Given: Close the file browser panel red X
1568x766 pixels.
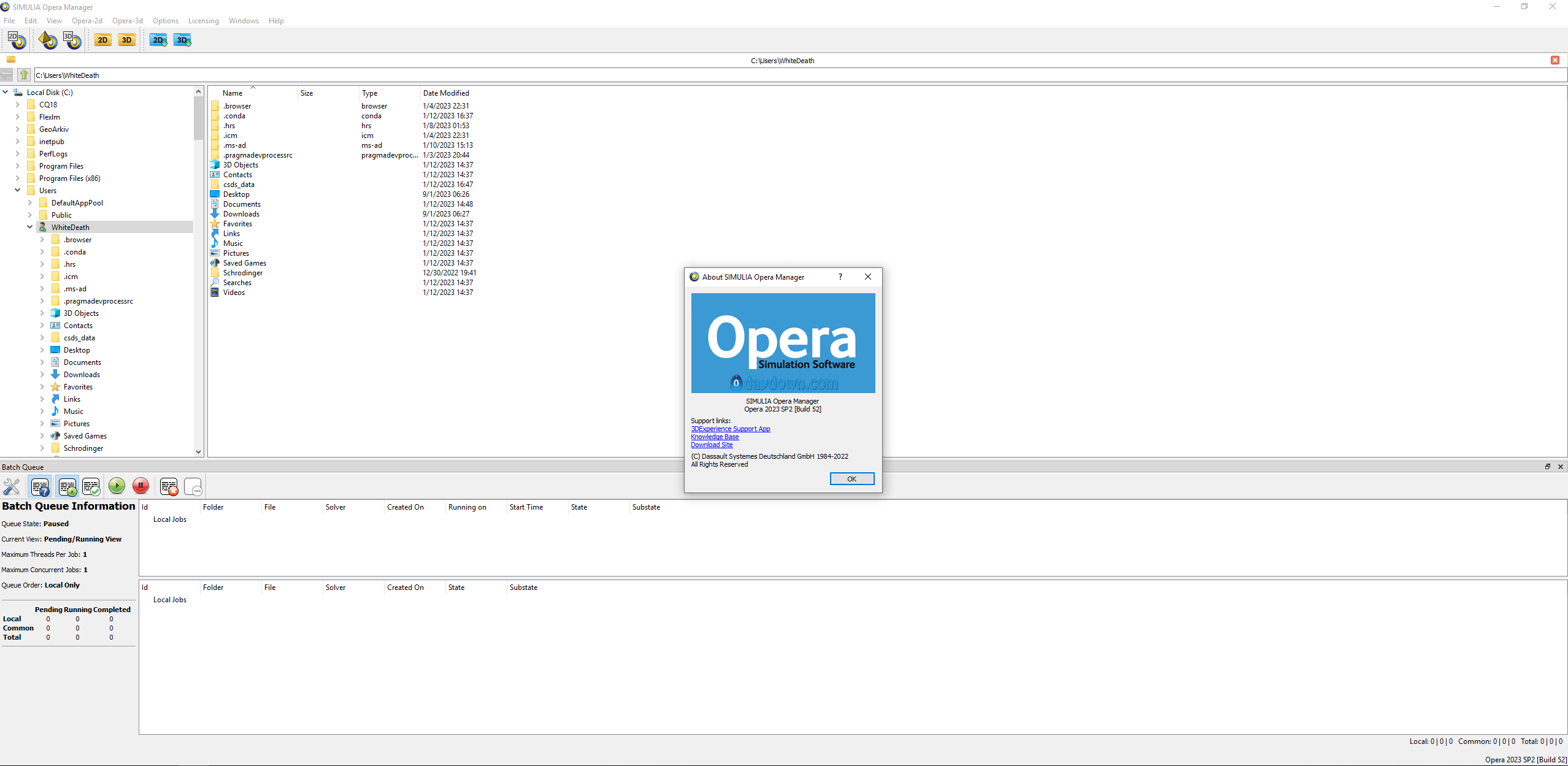Looking at the screenshot, I should [1555, 60].
